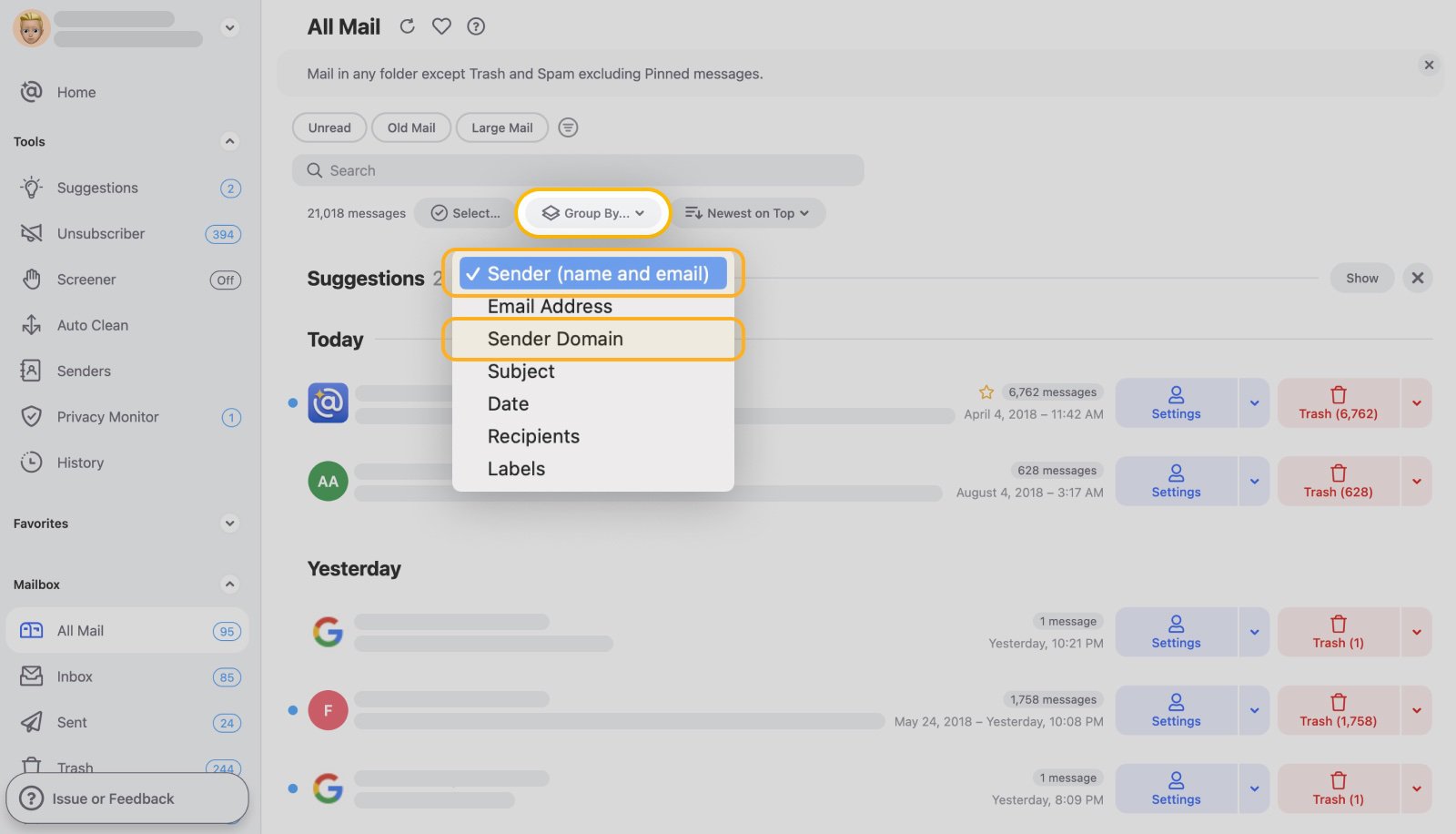Collapse the Tools sidebar section
Viewport: 1456px width, 834px height.
coord(229,141)
